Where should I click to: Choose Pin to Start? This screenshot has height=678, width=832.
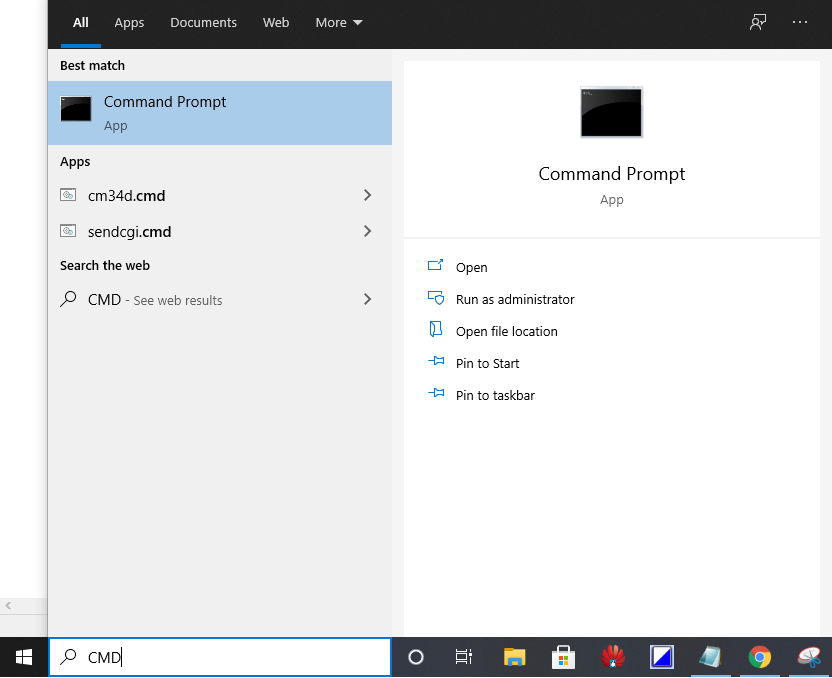487,363
